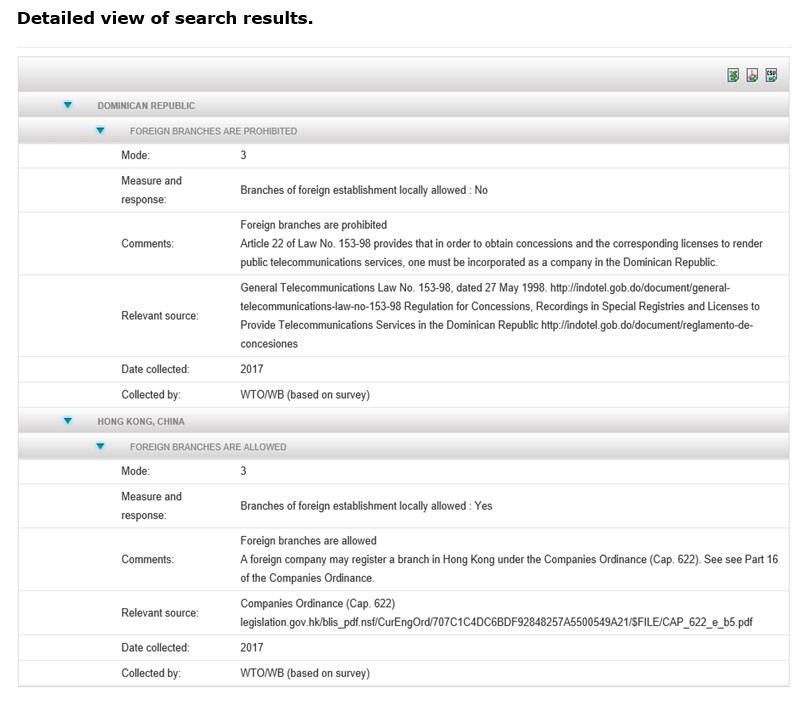Download the search results as CSV
The image size is (801, 709).
tap(771, 75)
